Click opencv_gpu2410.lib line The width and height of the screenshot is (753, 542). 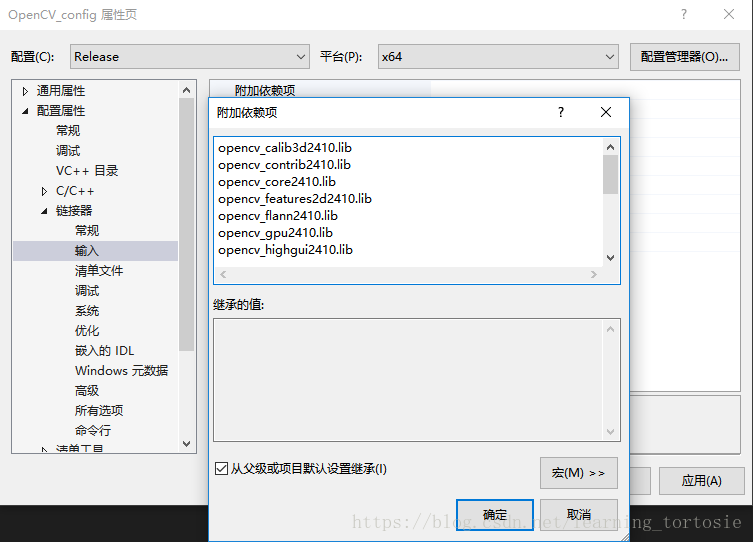[275, 233]
